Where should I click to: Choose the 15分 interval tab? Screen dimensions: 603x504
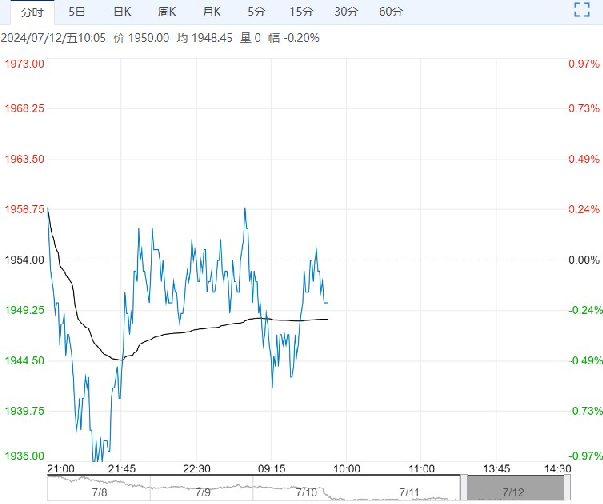tap(301, 12)
